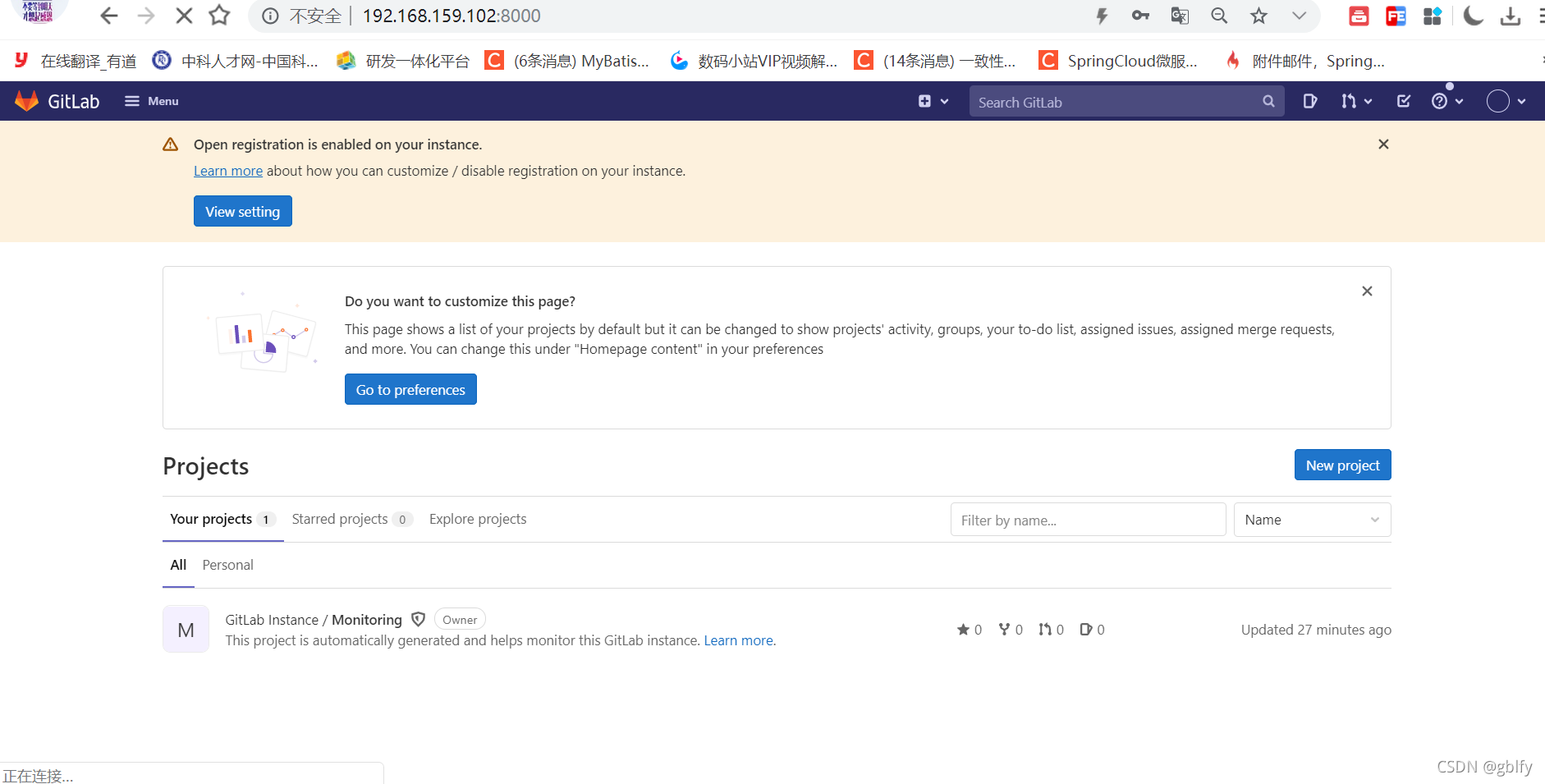1545x784 pixels.
Task: Open the To-Do List checkmark icon
Action: tap(1403, 100)
